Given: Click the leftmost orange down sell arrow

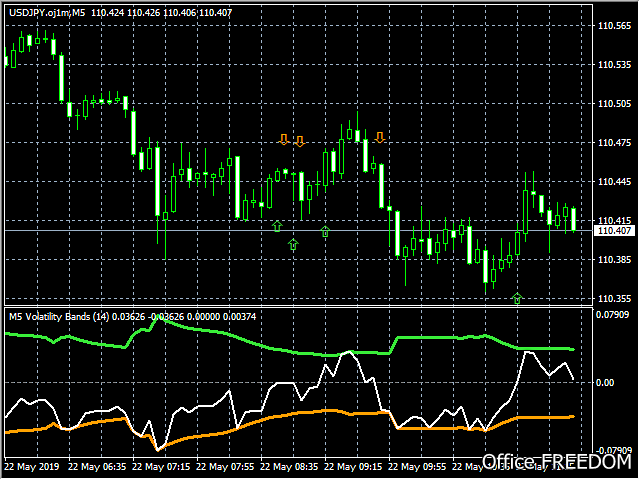Looking at the screenshot, I should pyautogui.click(x=284, y=139).
